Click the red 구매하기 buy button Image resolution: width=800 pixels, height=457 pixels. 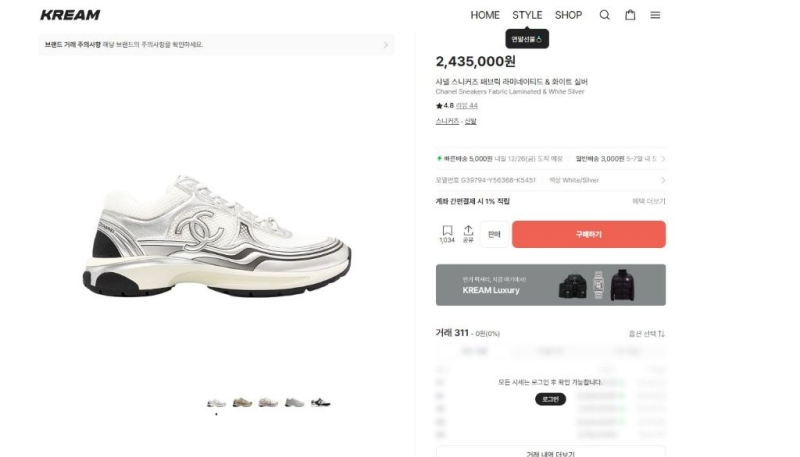coord(588,234)
